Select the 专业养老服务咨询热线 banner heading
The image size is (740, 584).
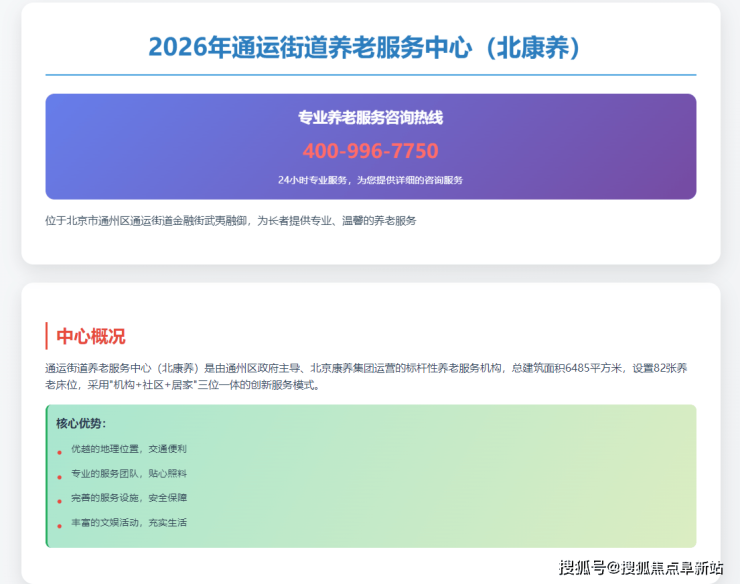pos(370,117)
